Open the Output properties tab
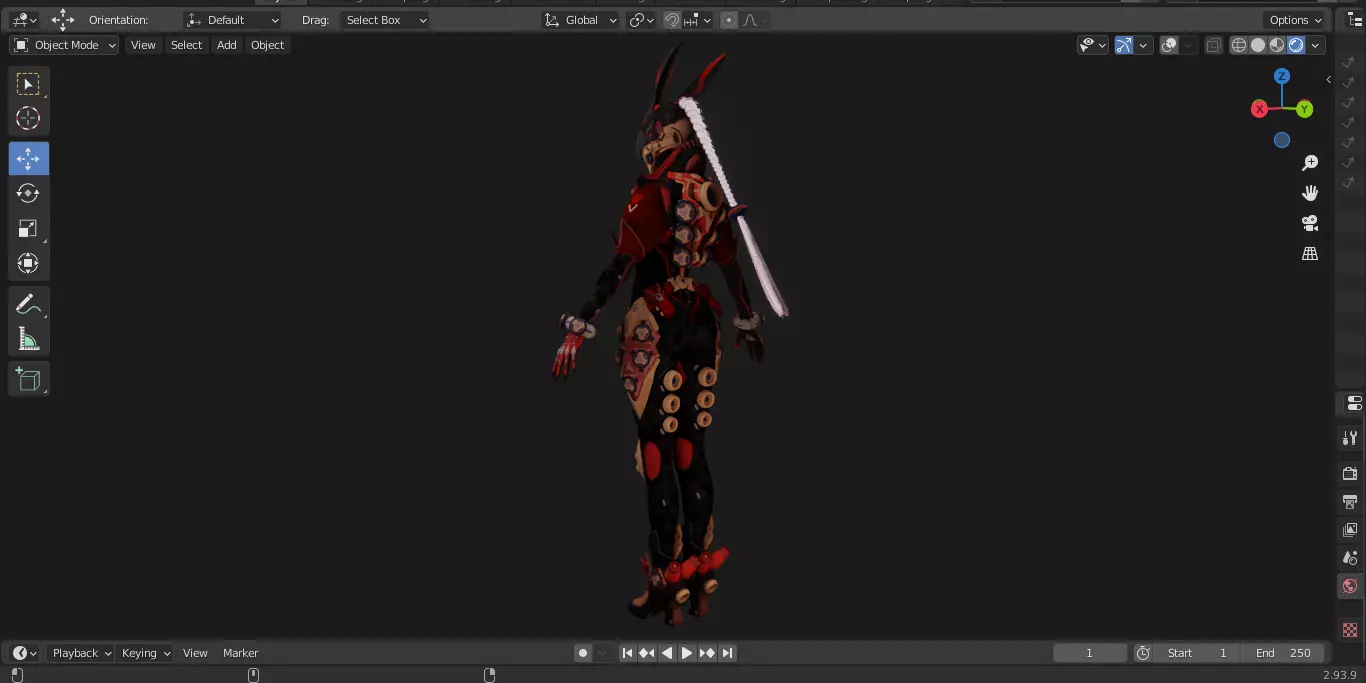This screenshot has height=683, width=1366. tap(1350, 501)
